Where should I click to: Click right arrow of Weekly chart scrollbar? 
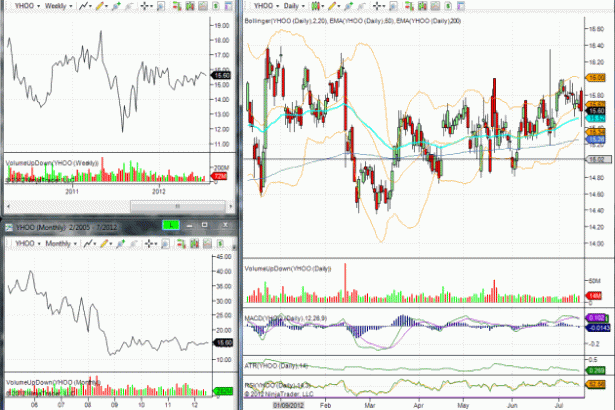point(231,206)
